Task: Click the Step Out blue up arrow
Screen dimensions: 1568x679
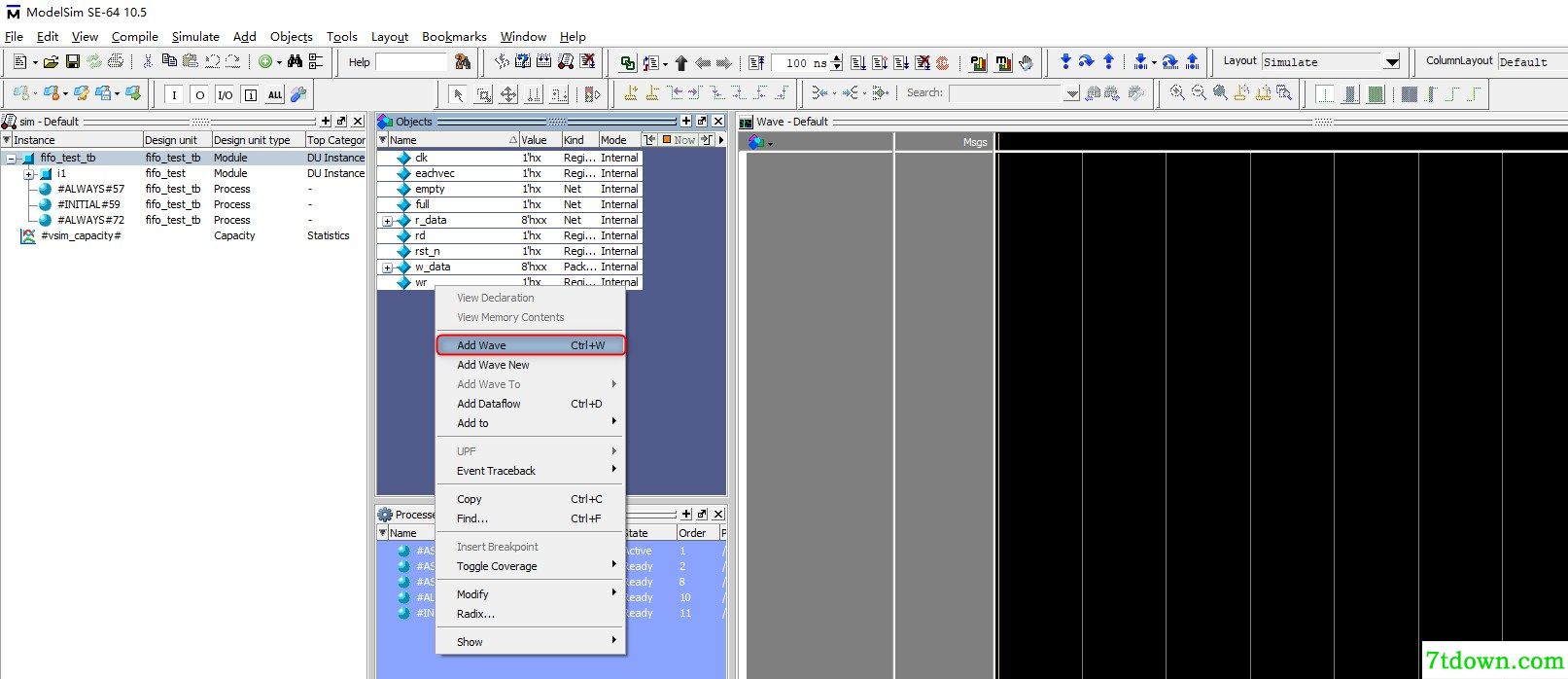Action: (x=1108, y=61)
